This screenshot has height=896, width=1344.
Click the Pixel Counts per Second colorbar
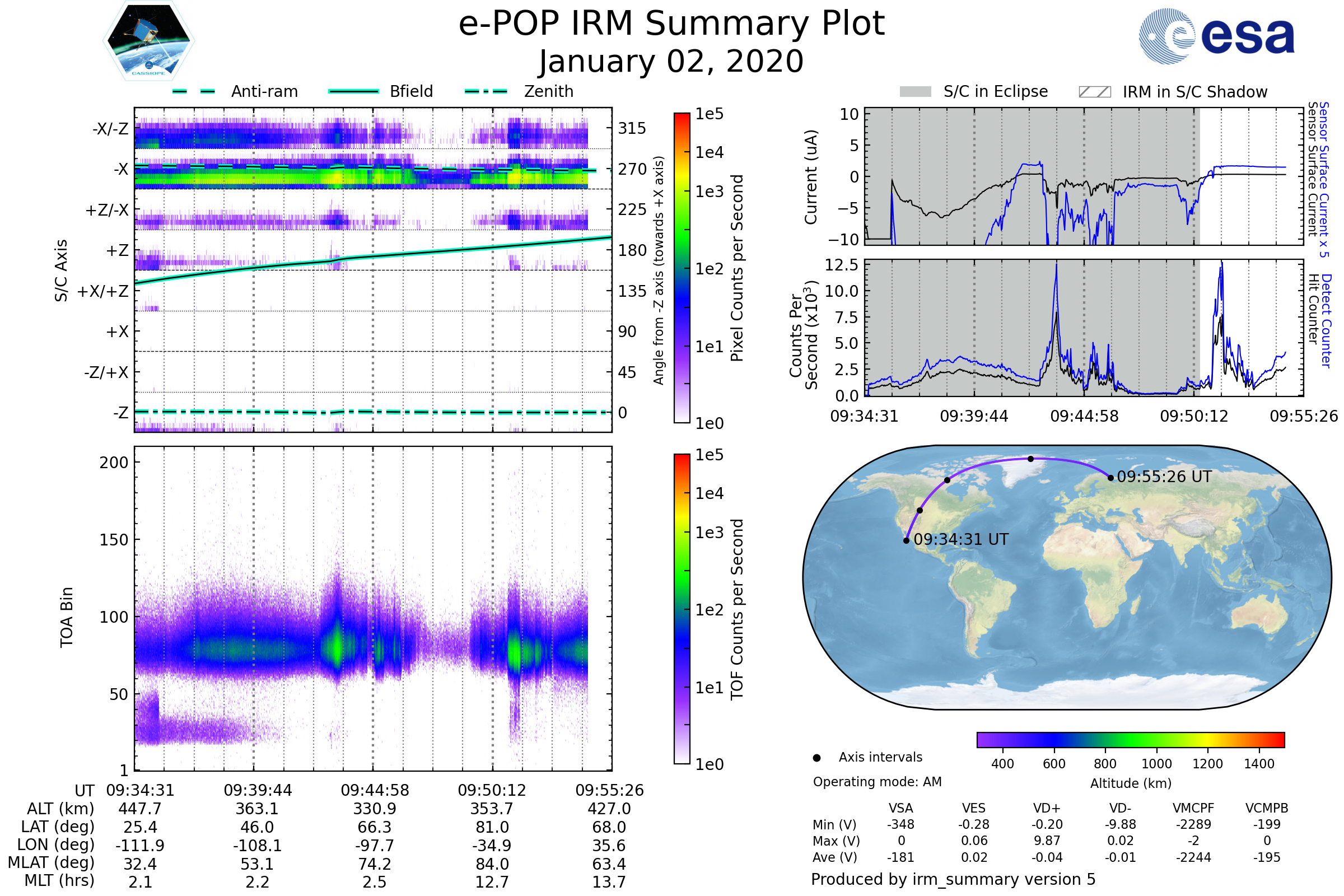pyautogui.click(x=682, y=268)
